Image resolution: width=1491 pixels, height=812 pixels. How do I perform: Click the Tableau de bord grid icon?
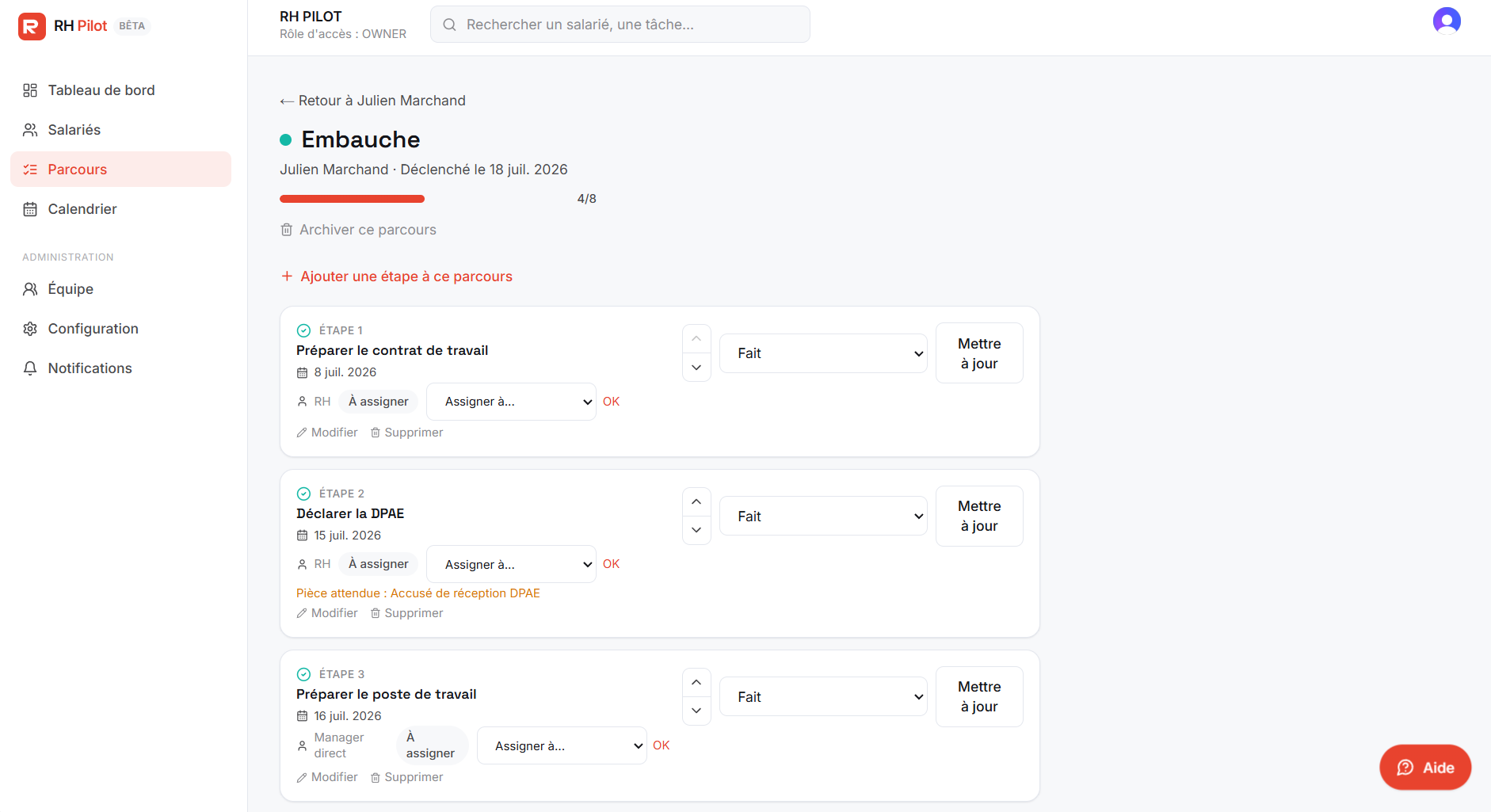tap(30, 90)
